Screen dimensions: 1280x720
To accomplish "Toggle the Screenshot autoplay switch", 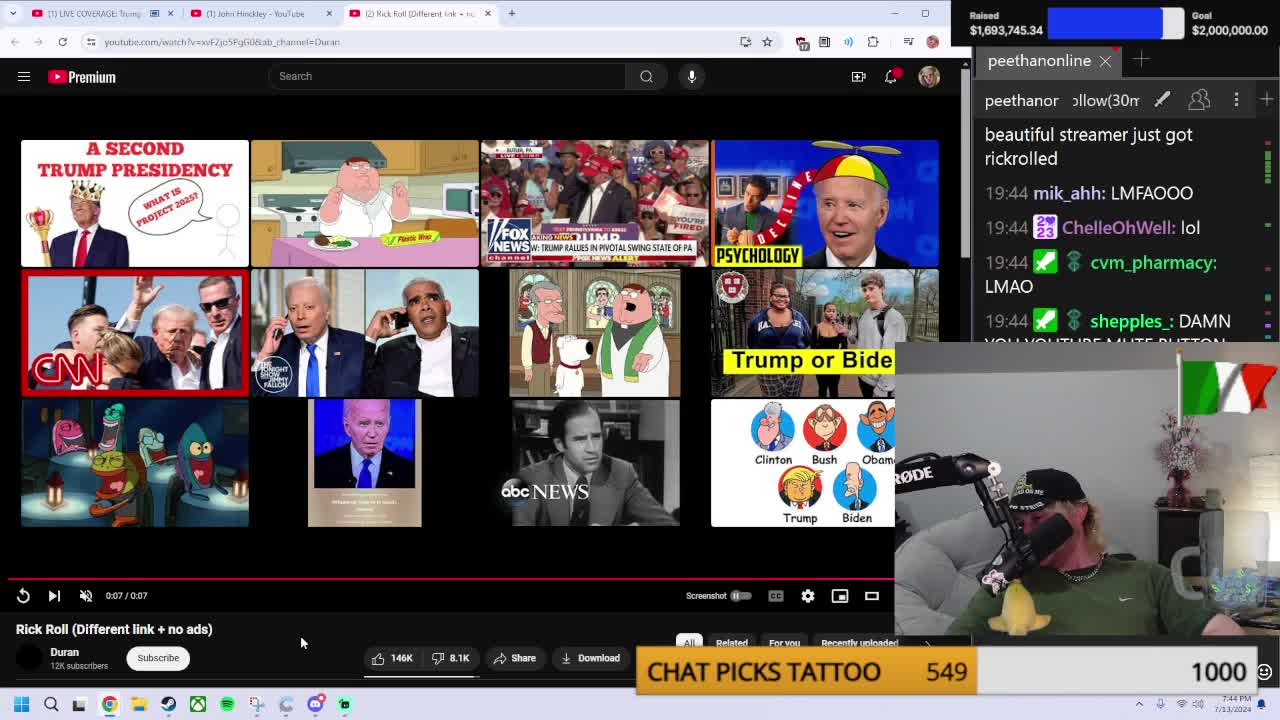I will (740, 596).
